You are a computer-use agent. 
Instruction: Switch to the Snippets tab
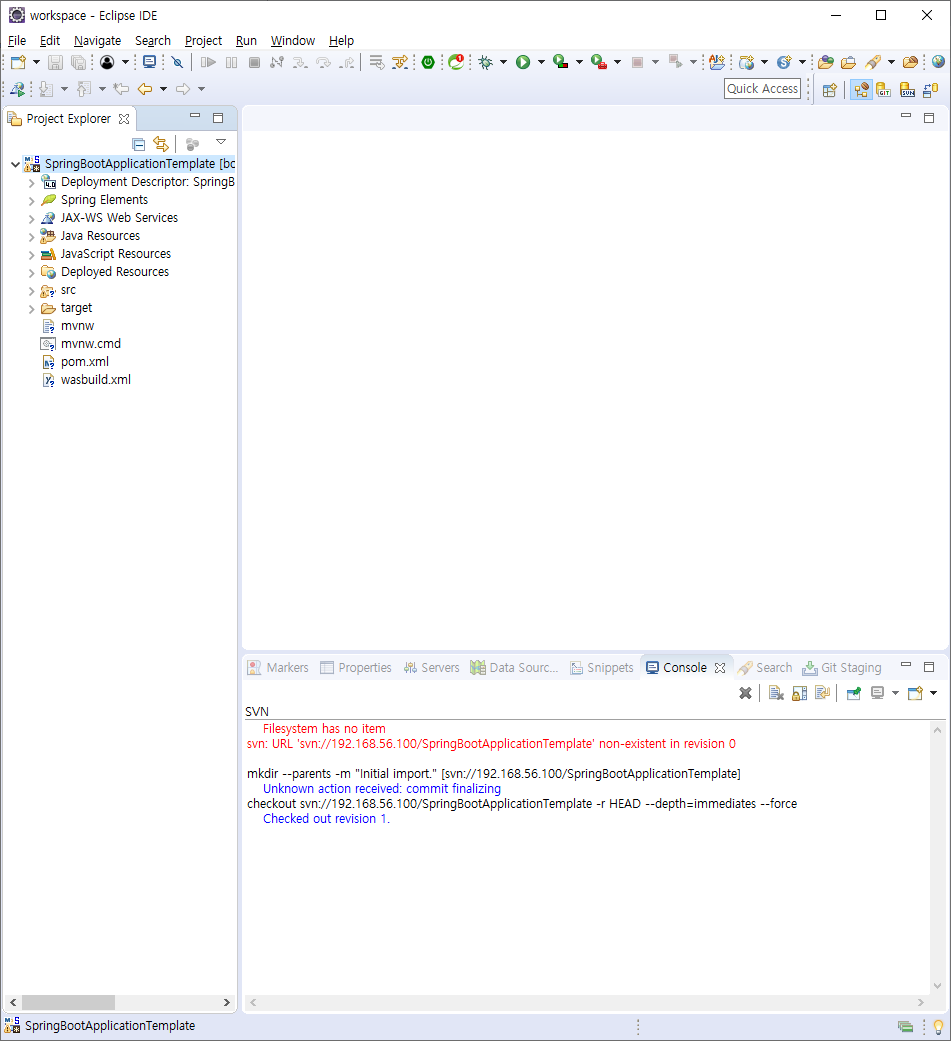tap(602, 668)
